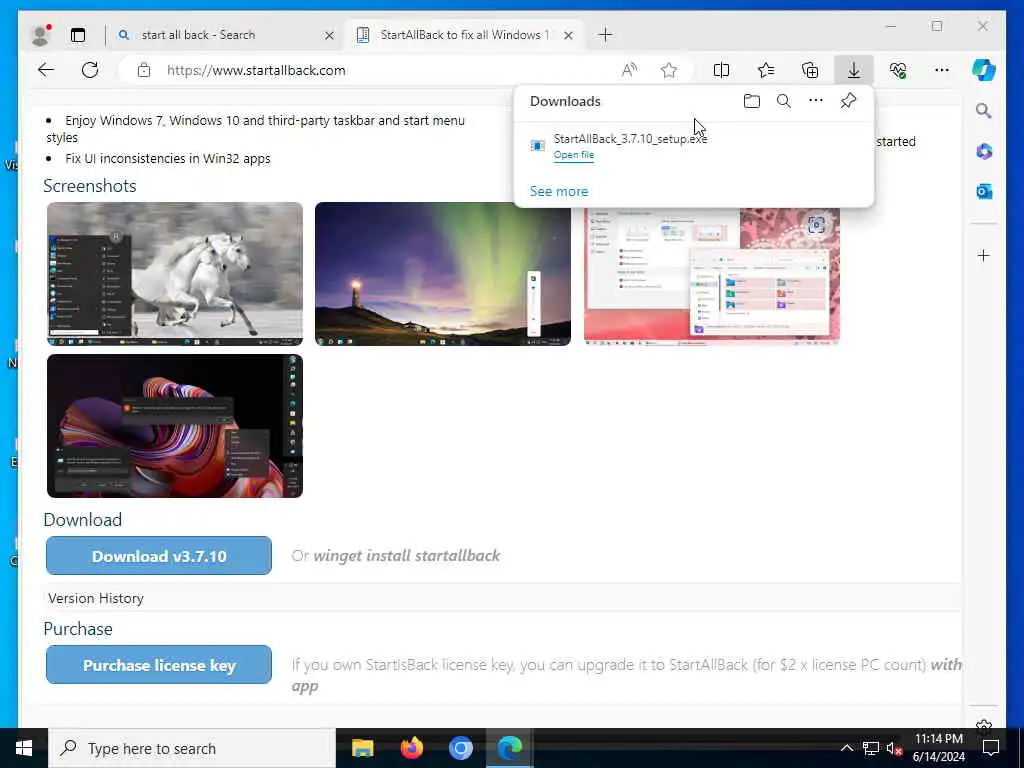
Task: Click the taskbar 'Type here to search' box
Action: [x=192, y=748]
